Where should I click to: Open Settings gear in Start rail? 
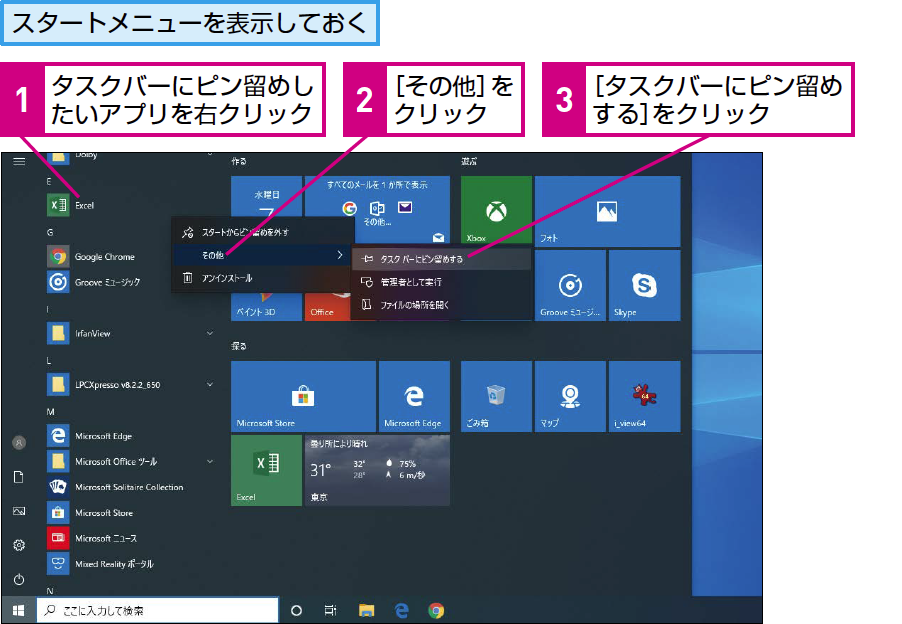click(x=19, y=545)
